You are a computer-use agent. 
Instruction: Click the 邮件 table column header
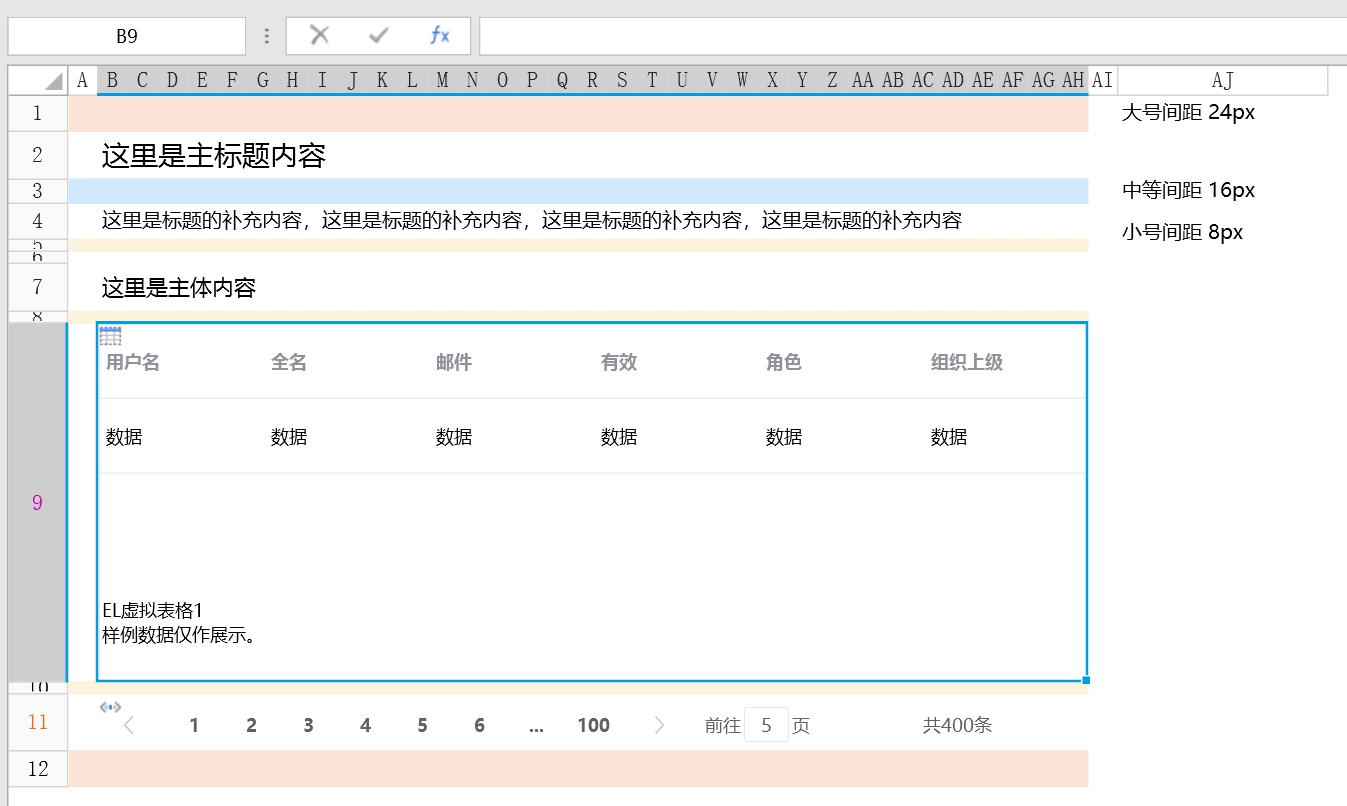coord(454,362)
